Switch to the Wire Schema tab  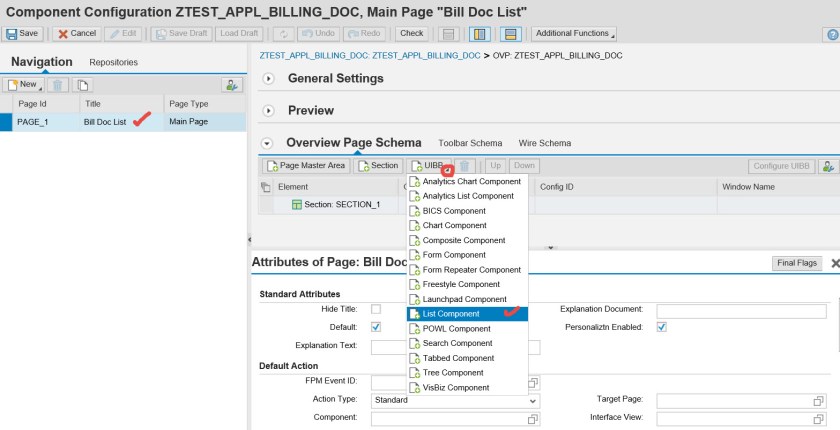pos(544,144)
